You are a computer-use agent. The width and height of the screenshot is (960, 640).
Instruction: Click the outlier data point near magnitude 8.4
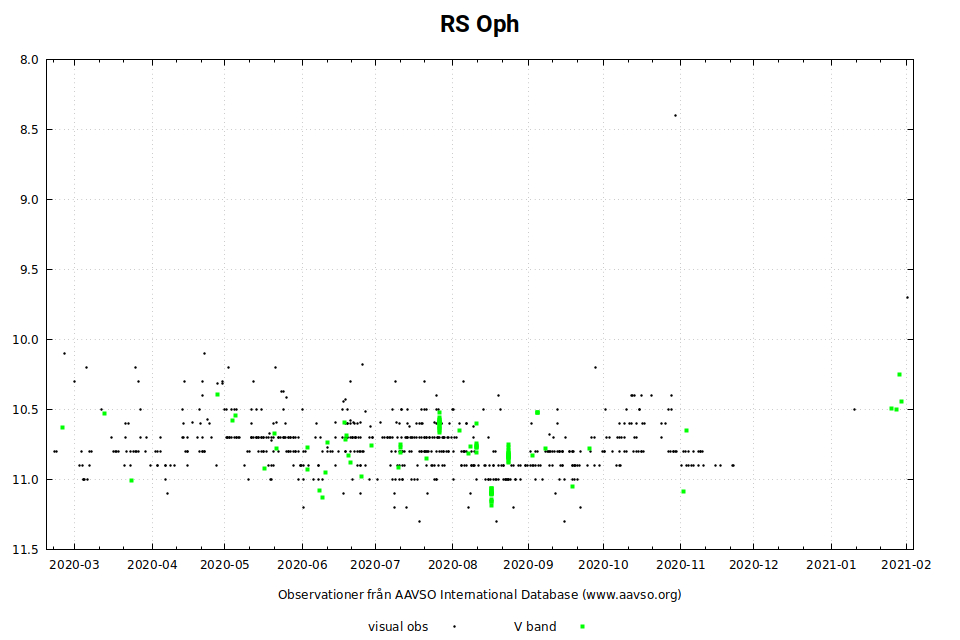(x=675, y=115)
